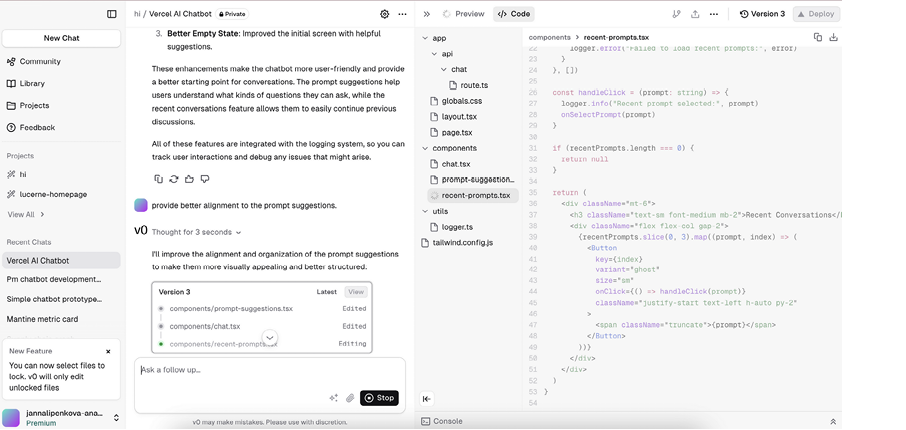Switch to the Code tab
Screen dimensions: 906x430
pos(514,14)
